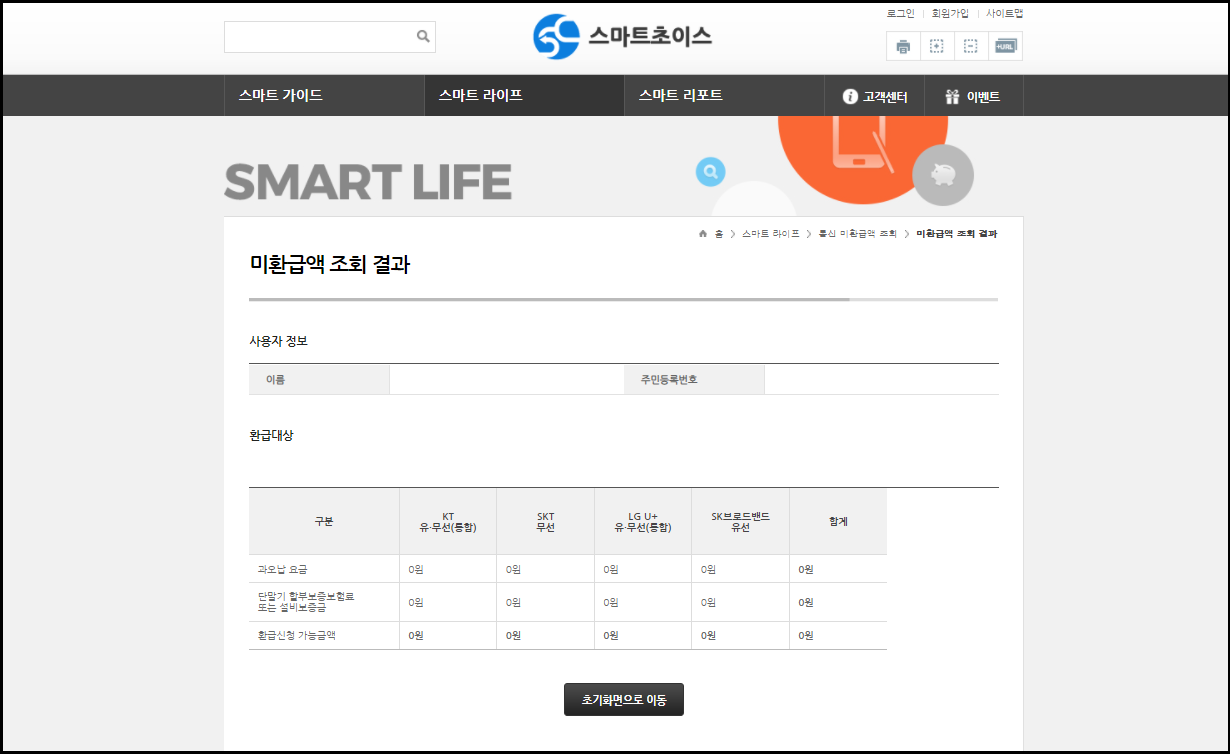The image size is (1230, 754).
Task: Click the 환급신청 가능금액 row label
Action: tap(296, 635)
